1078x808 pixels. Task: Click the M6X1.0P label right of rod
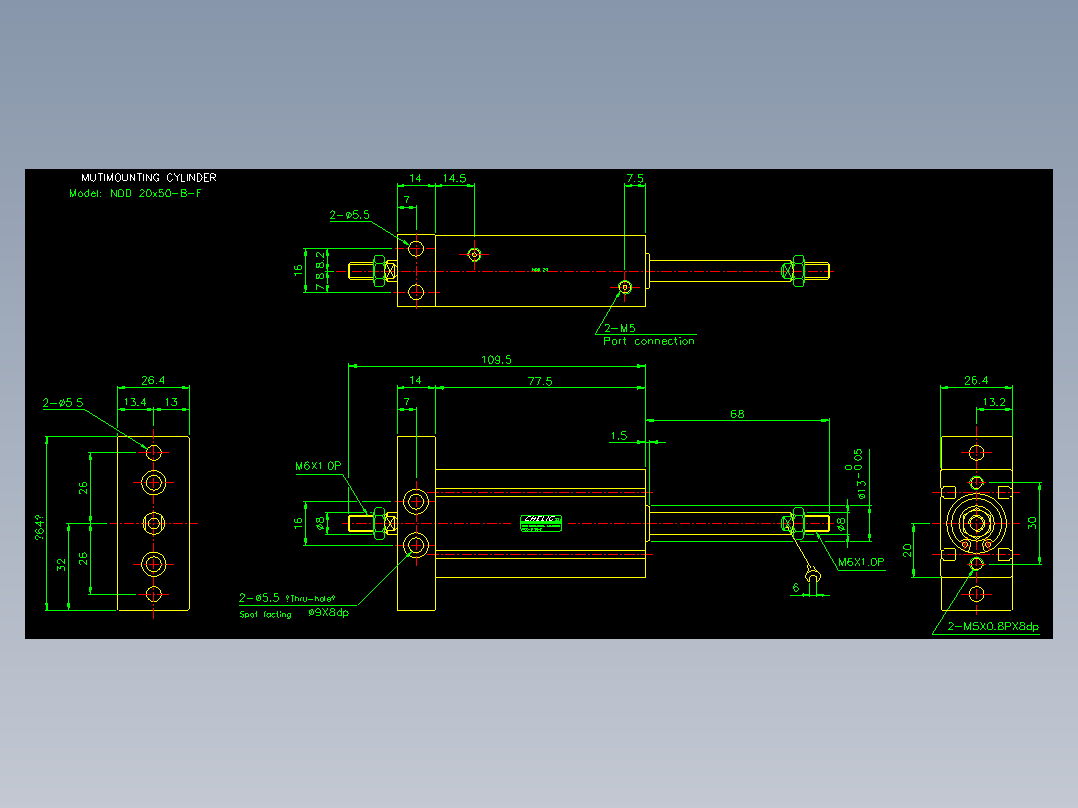861,562
